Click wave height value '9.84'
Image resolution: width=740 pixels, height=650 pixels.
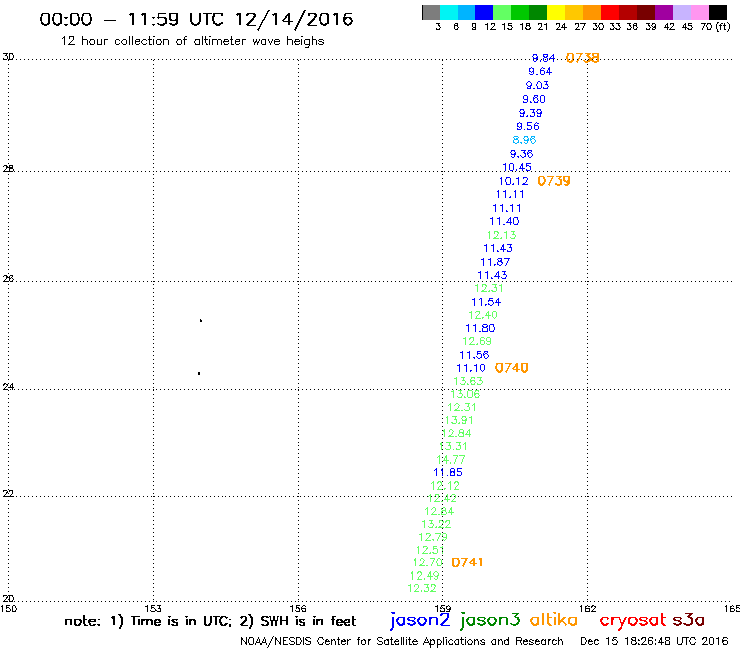click(x=543, y=58)
